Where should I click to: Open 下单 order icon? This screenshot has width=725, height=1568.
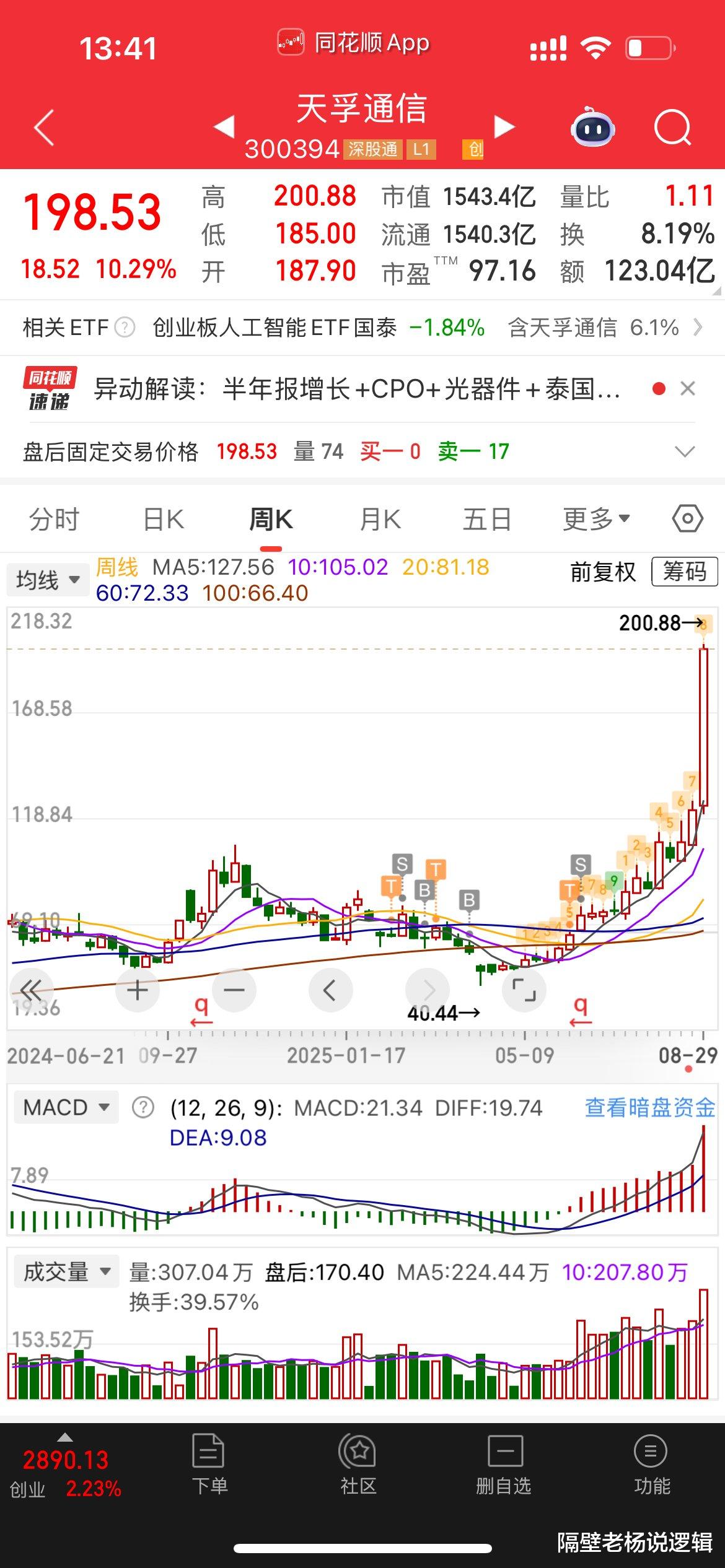click(209, 1466)
